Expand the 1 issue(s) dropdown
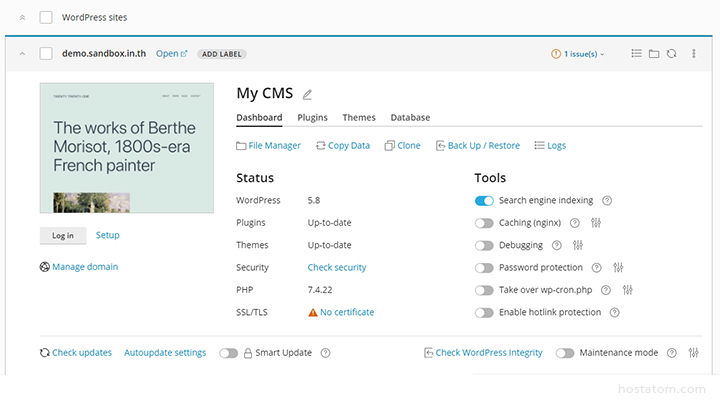 point(579,54)
